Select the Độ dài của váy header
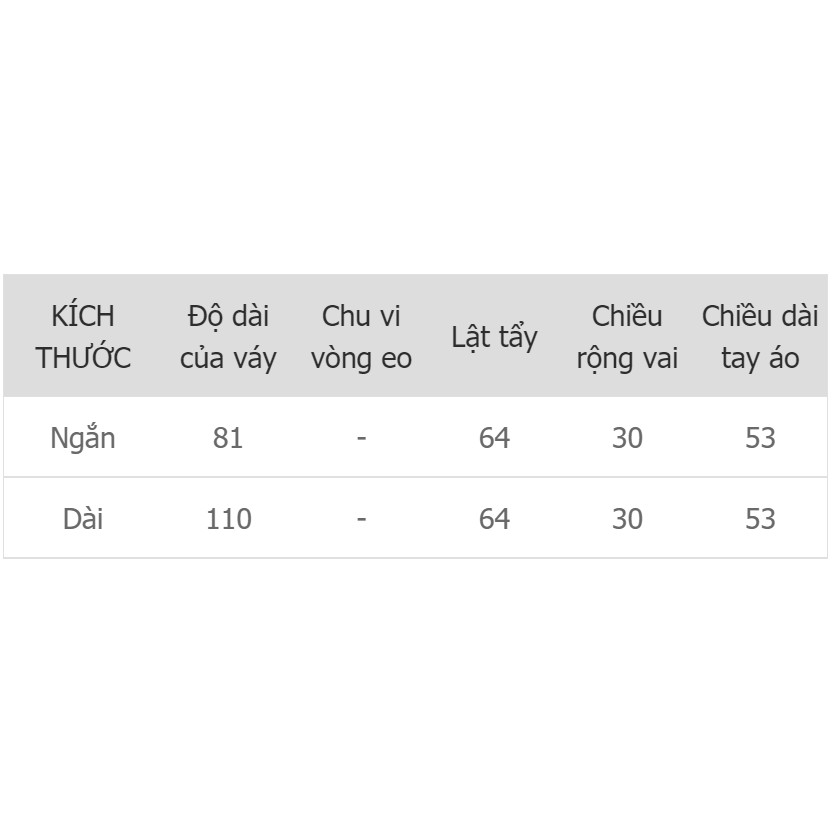 click(x=228, y=337)
